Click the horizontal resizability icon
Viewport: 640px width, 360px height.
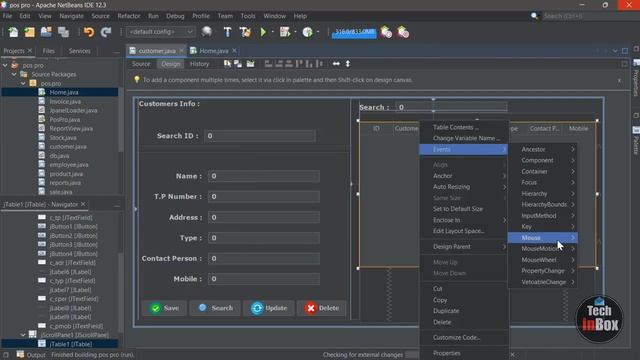(336, 64)
